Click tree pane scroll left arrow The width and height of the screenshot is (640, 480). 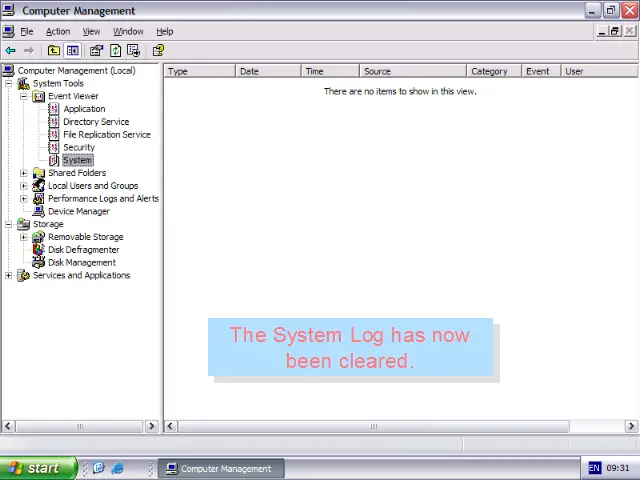click(8, 426)
